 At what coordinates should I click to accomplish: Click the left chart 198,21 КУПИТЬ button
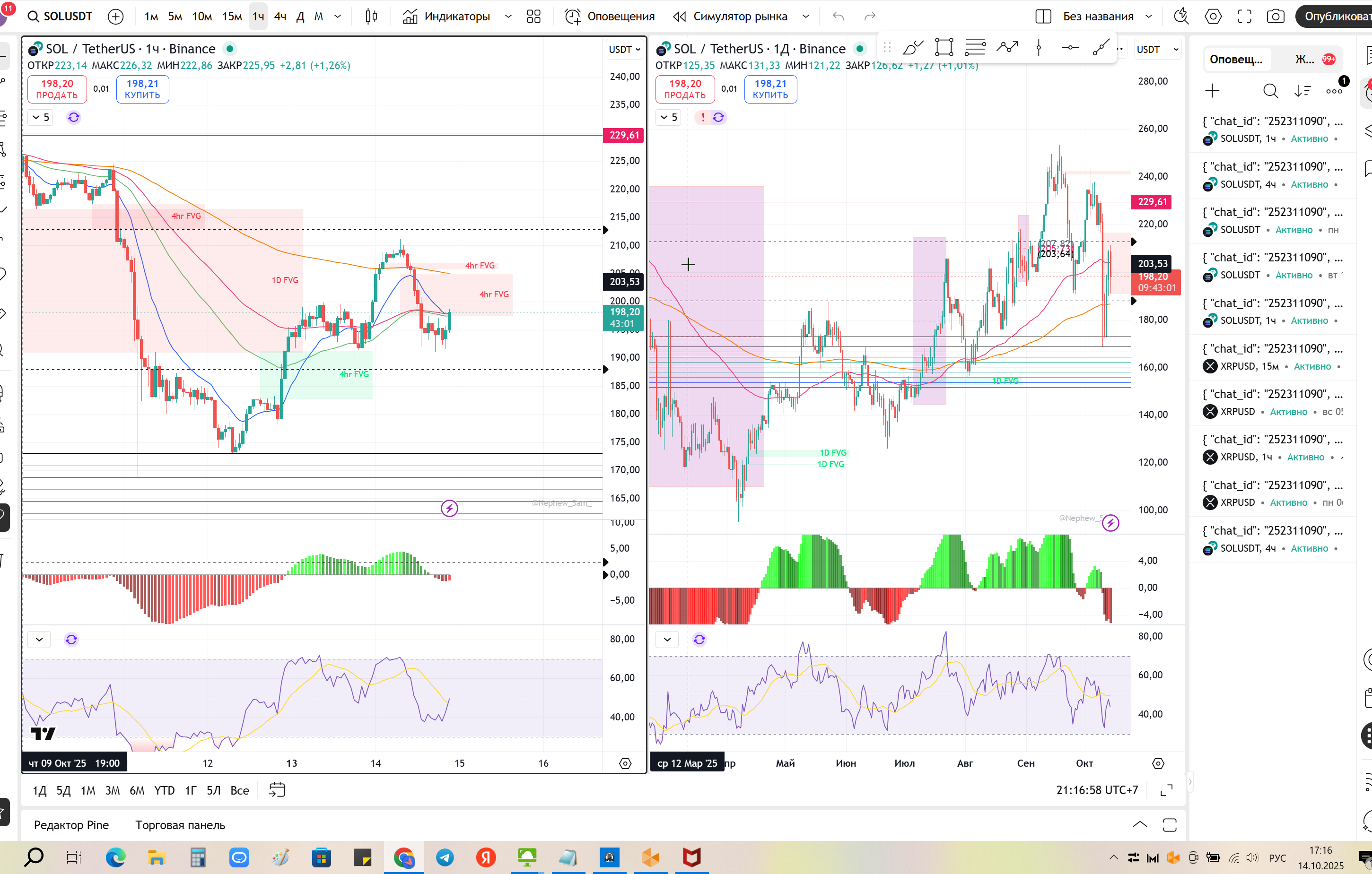coord(142,89)
